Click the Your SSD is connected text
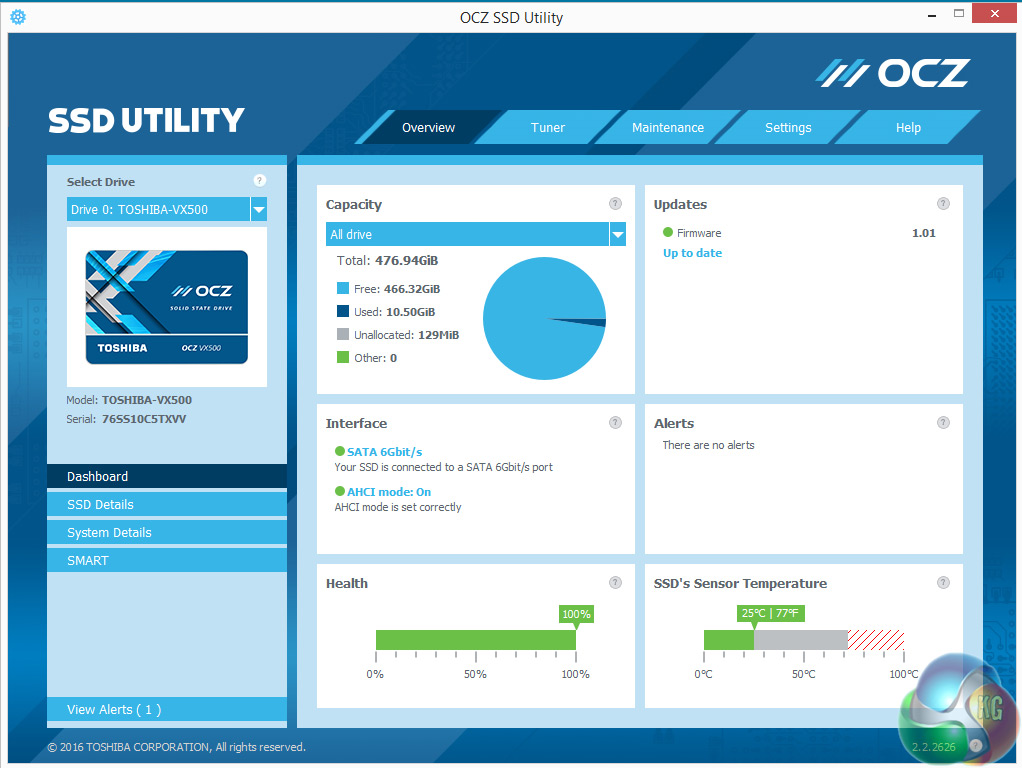The image size is (1022, 768). [x=443, y=467]
